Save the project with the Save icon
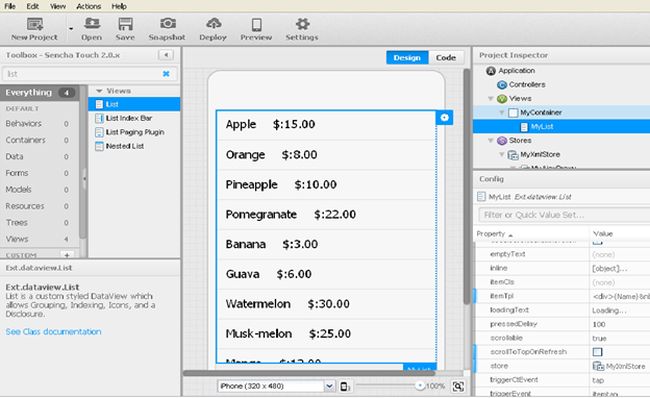This screenshot has height=398, width=650. (x=125, y=24)
